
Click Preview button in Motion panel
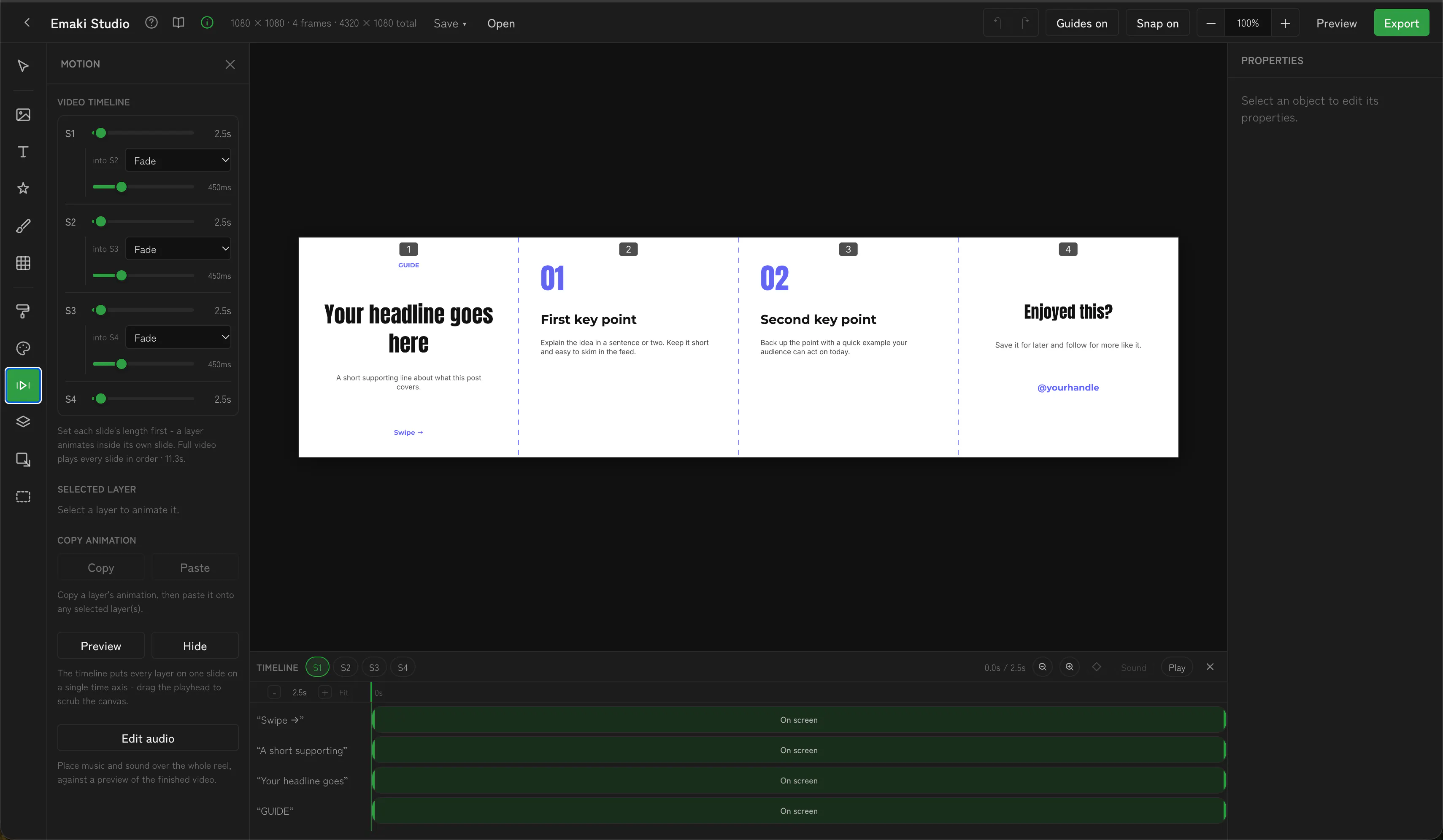101,646
